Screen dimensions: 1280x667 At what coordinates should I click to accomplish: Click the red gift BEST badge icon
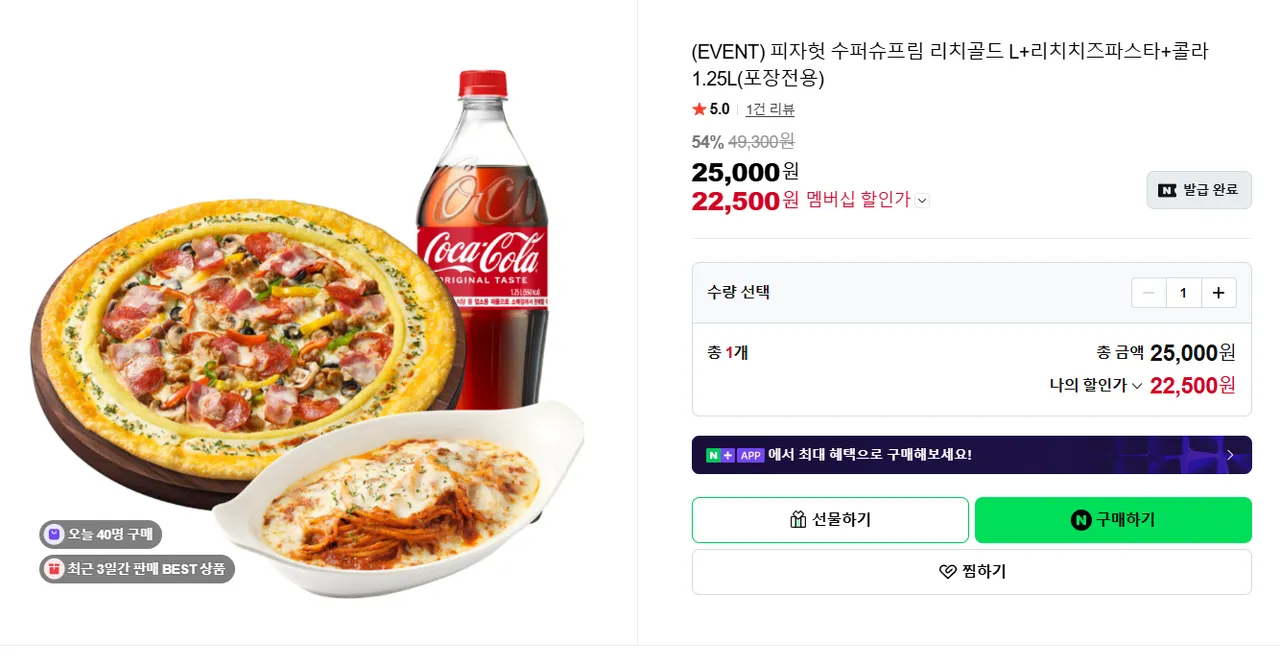tap(55, 569)
